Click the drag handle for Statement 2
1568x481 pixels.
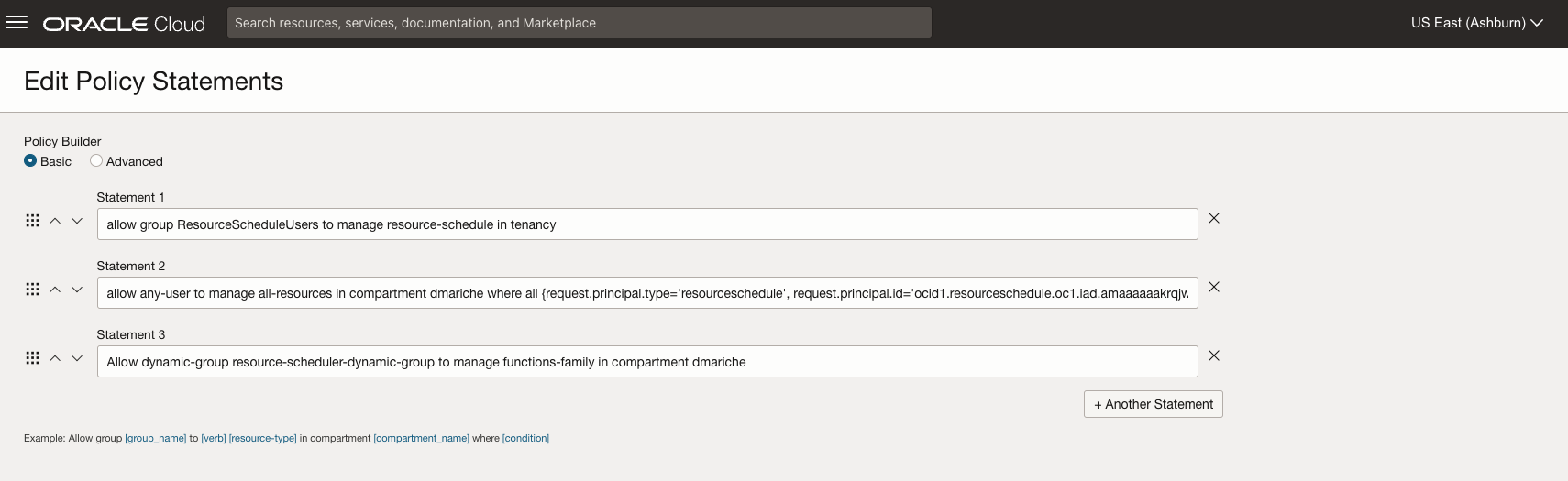point(32,290)
